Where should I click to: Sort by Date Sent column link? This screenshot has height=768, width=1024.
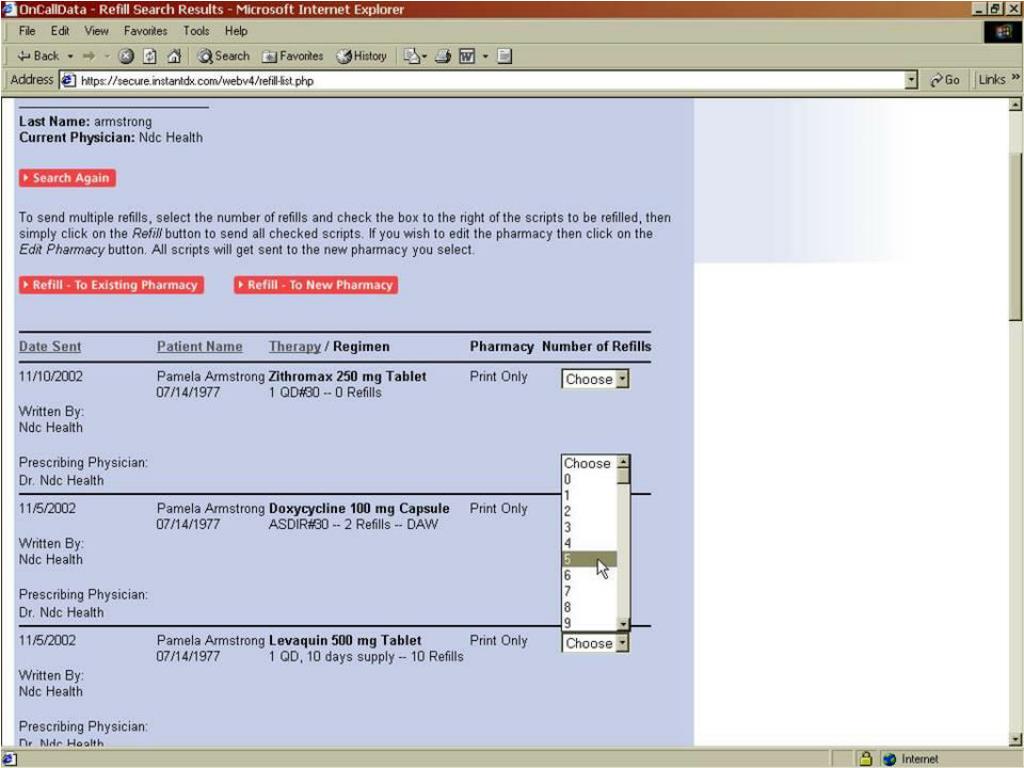click(50, 347)
